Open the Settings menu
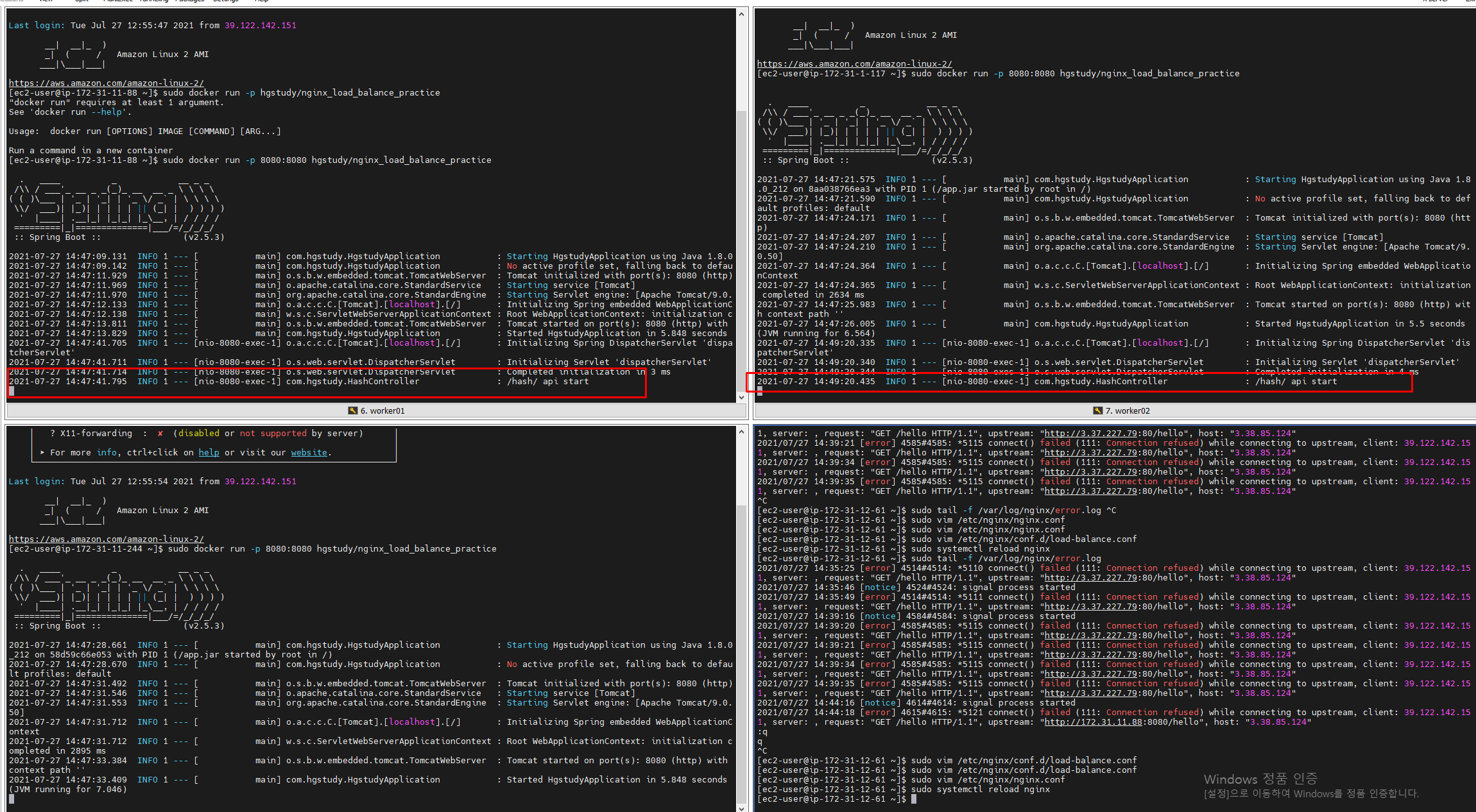 (226, 2)
